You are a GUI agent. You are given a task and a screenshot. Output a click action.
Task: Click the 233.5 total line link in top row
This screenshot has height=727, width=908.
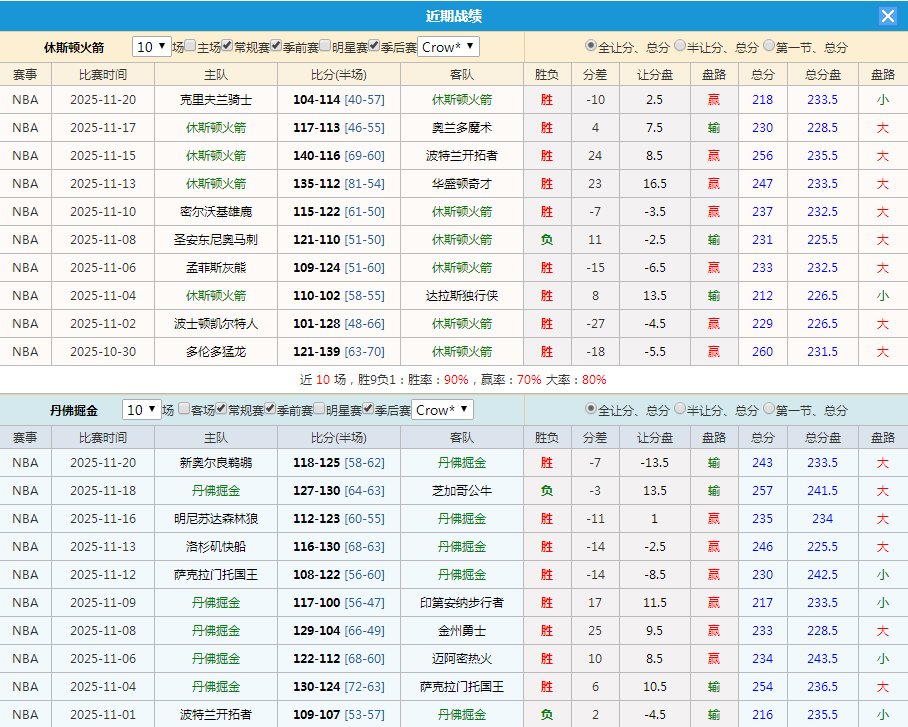tap(821, 100)
